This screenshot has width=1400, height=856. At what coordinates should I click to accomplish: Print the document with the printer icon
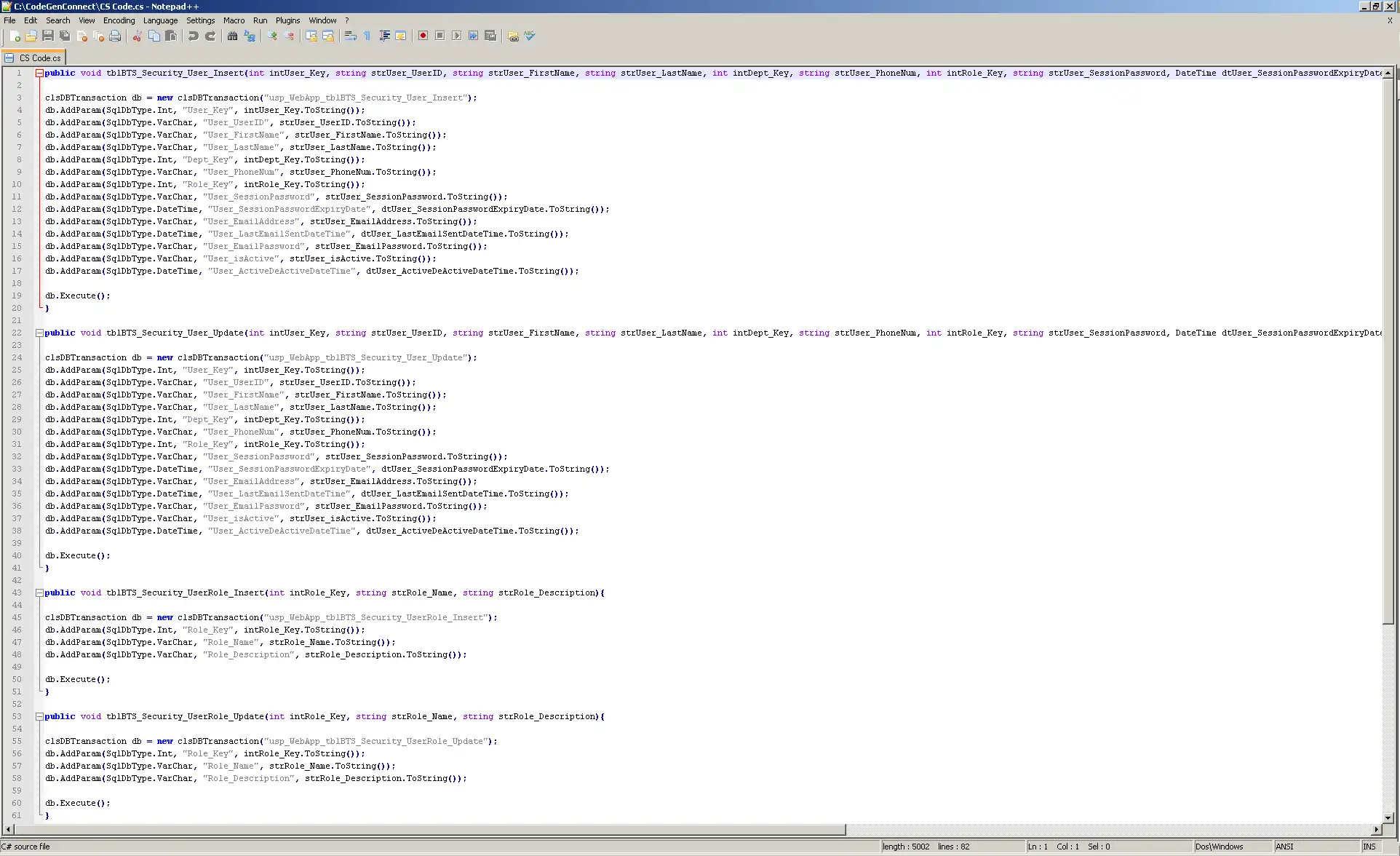[115, 36]
